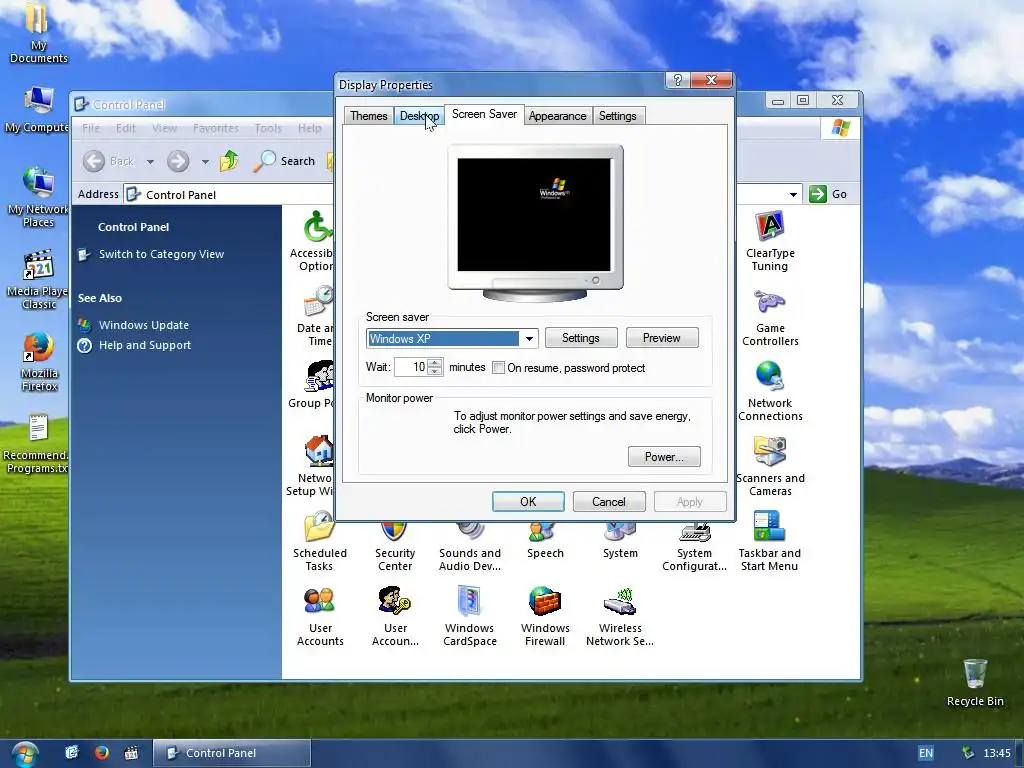Image resolution: width=1024 pixels, height=768 pixels.
Task: Select Media Player Classic desktop shortcut
Action: click(39, 280)
